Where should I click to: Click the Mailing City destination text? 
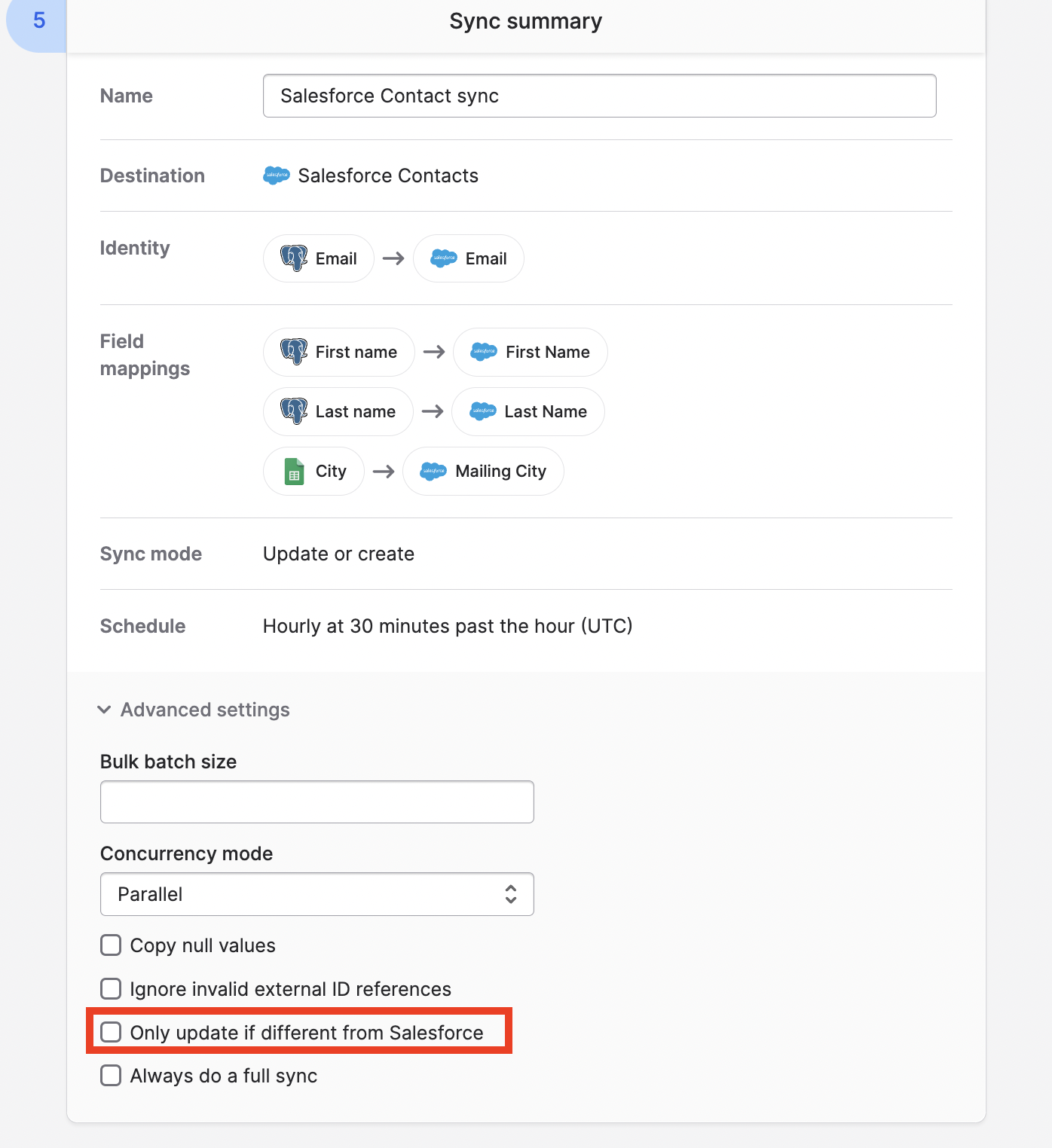click(x=501, y=472)
